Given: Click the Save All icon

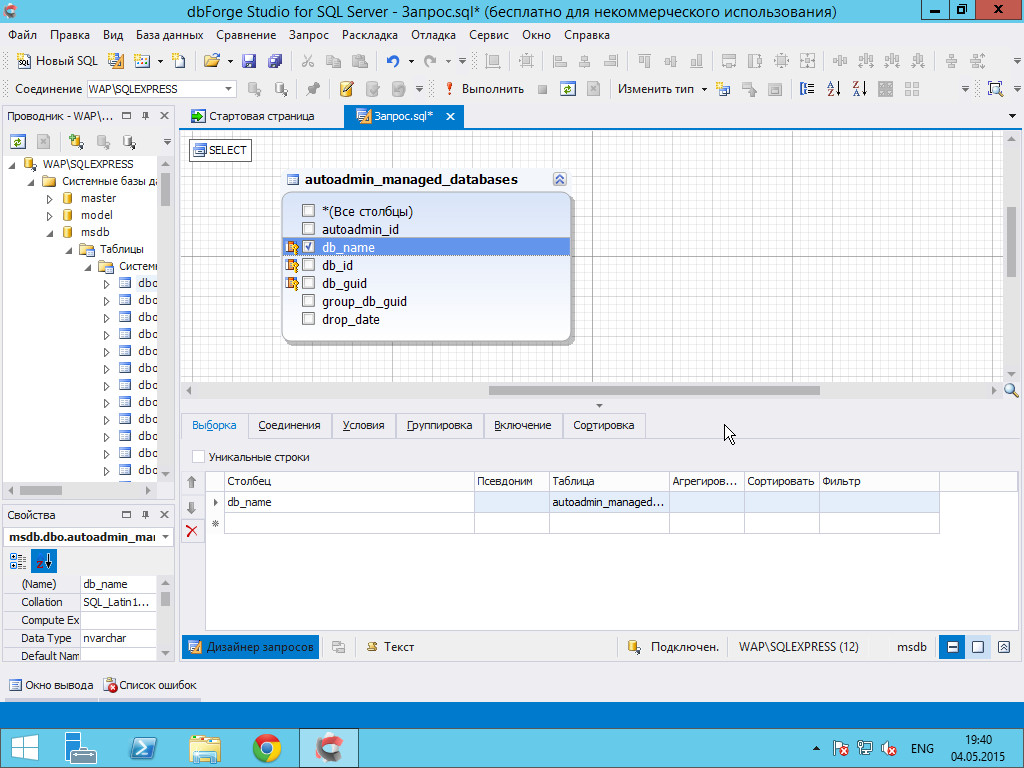Looking at the screenshot, I should (x=275, y=61).
